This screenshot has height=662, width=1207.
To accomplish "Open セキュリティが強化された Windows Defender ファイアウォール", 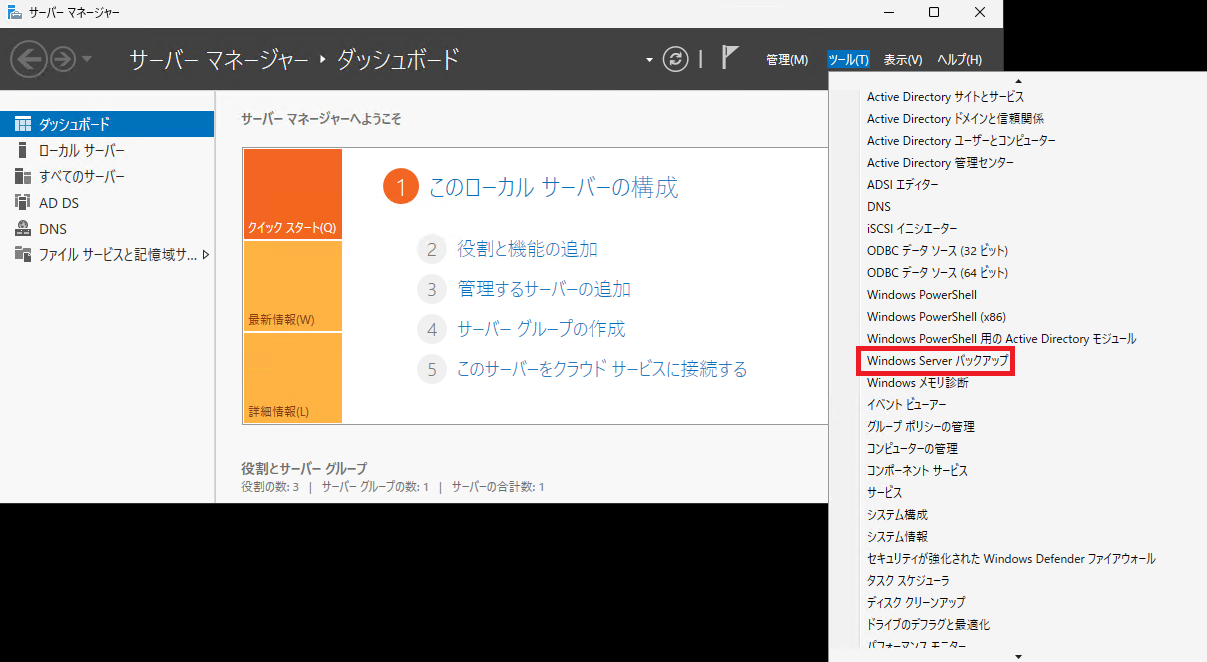I will [1011, 559].
